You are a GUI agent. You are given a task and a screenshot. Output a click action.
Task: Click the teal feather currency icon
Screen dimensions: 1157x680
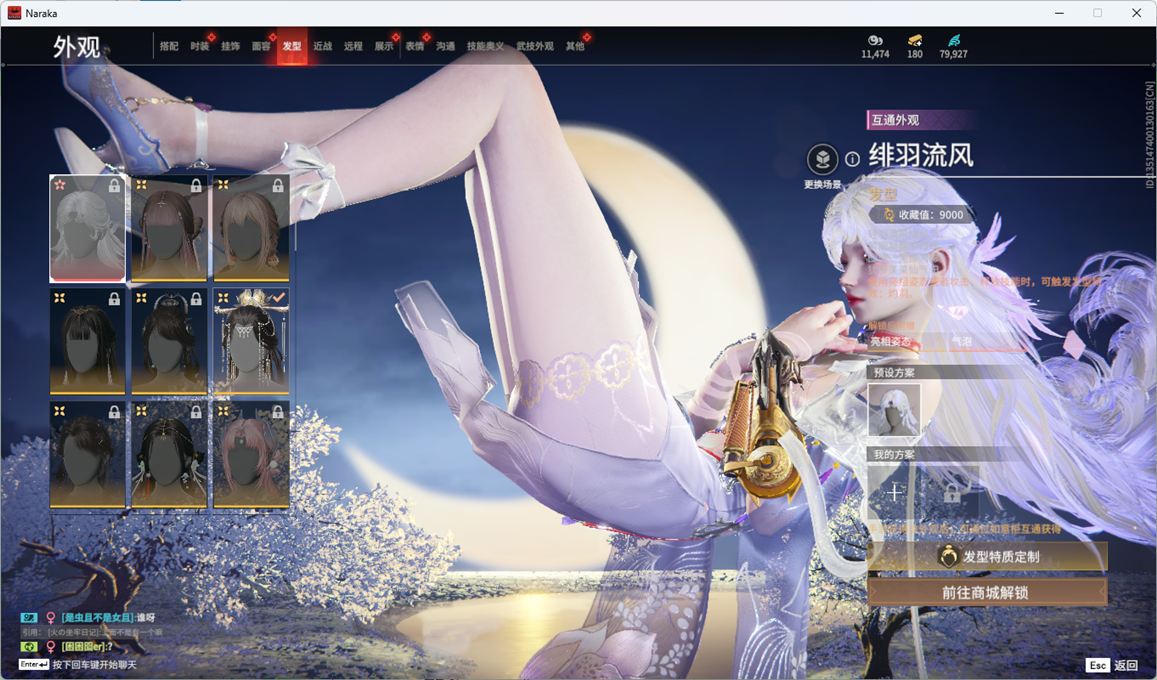click(x=953, y=41)
